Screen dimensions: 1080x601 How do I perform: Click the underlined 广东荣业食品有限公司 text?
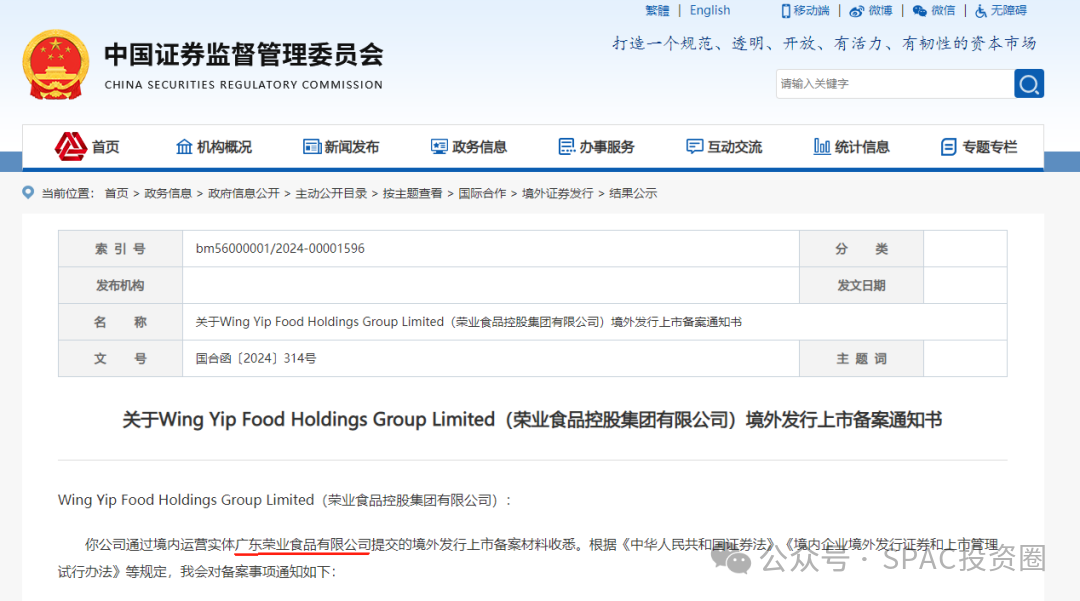click(303, 545)
